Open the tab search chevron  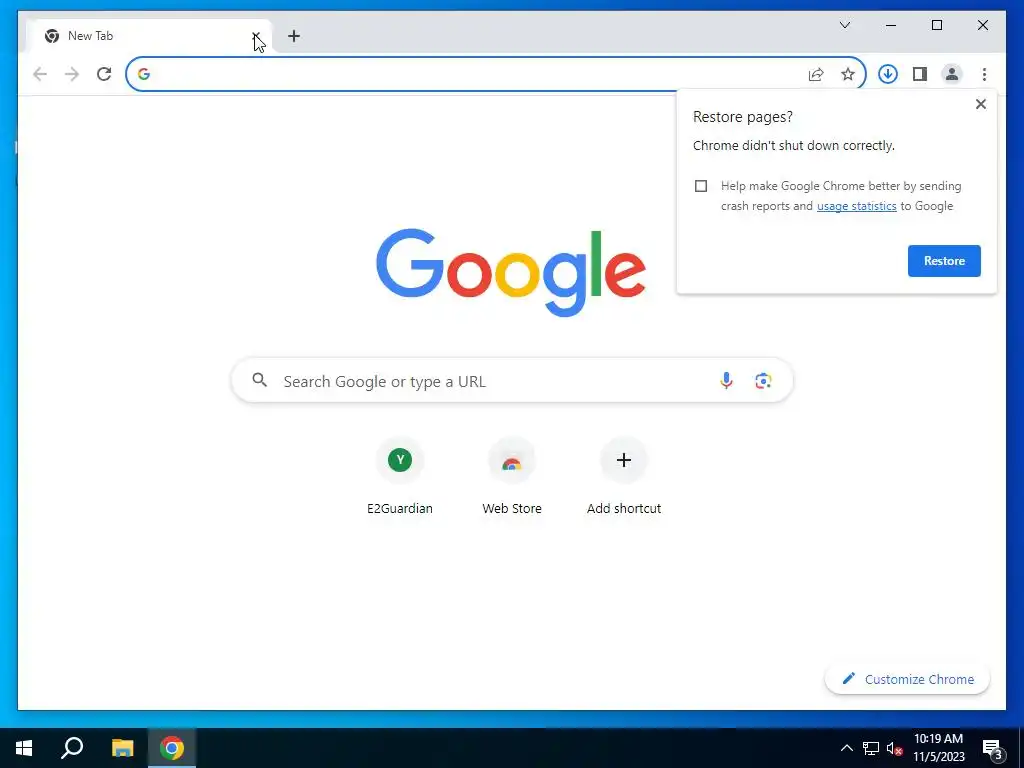(x=844, y=25)
